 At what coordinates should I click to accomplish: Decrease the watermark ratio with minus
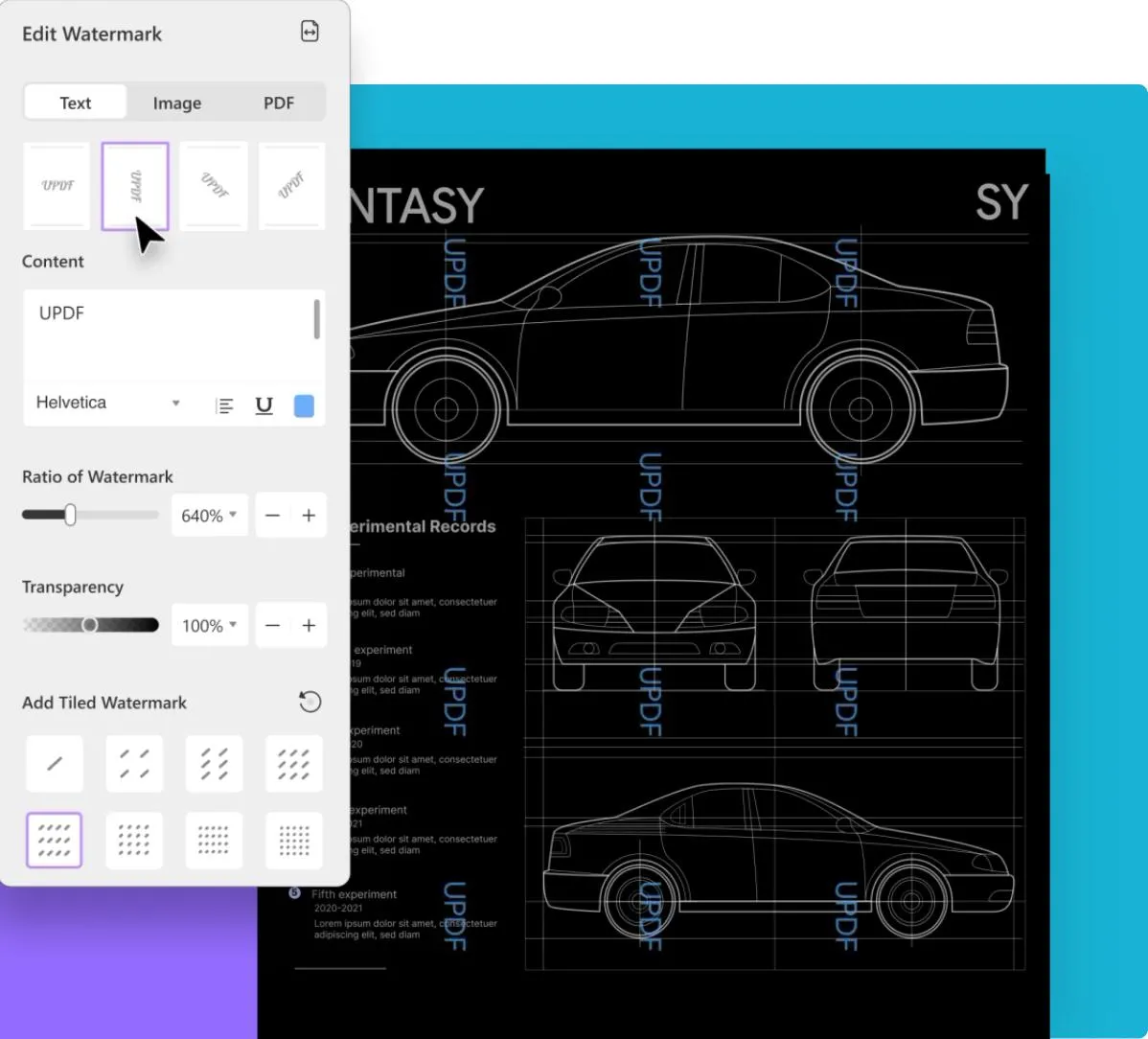[x=272, y=516]
